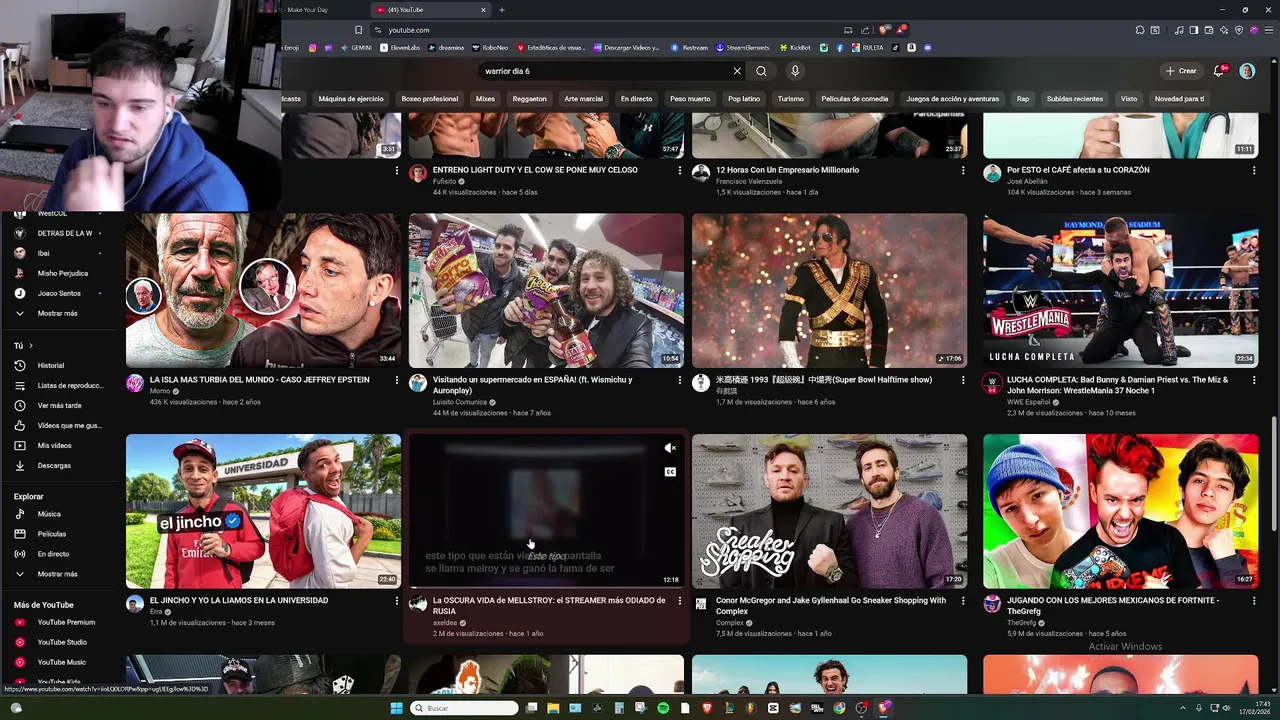
Task: Open 'En directo' under Explorar in sidebar
Action: 58,554
